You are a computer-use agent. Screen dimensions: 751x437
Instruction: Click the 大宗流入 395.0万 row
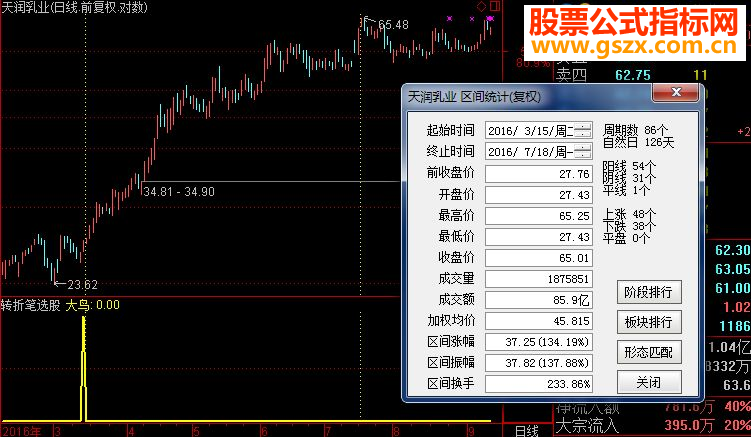(652, 425)
